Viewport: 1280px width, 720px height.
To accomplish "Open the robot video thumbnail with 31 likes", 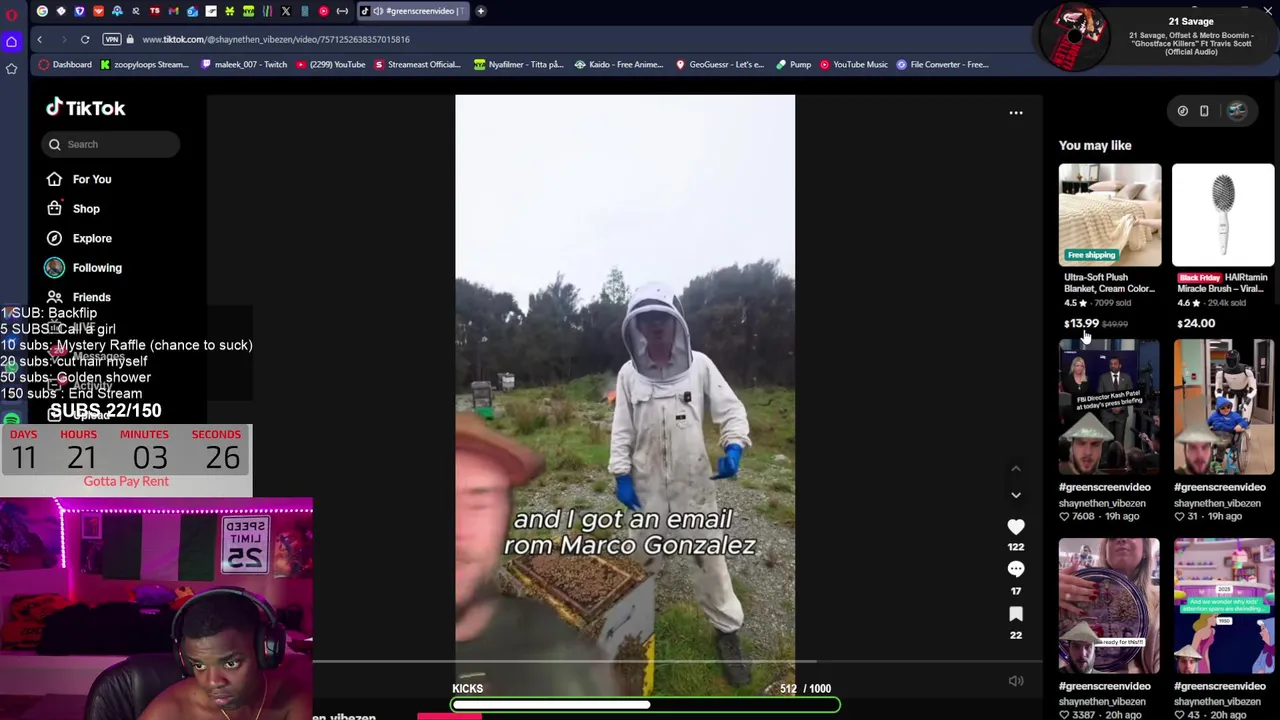I will (x=1224, y=407).
